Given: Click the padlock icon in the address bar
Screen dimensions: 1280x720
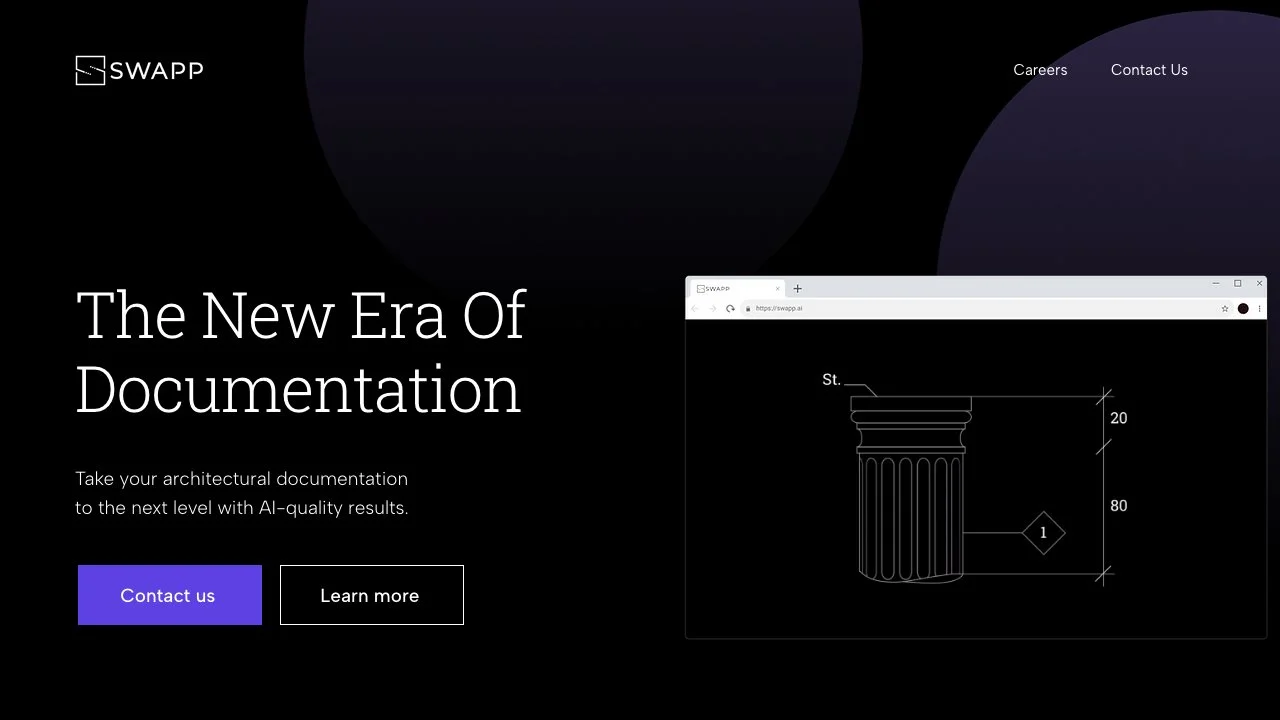Looking at the screenshot, I should [748, 308].
